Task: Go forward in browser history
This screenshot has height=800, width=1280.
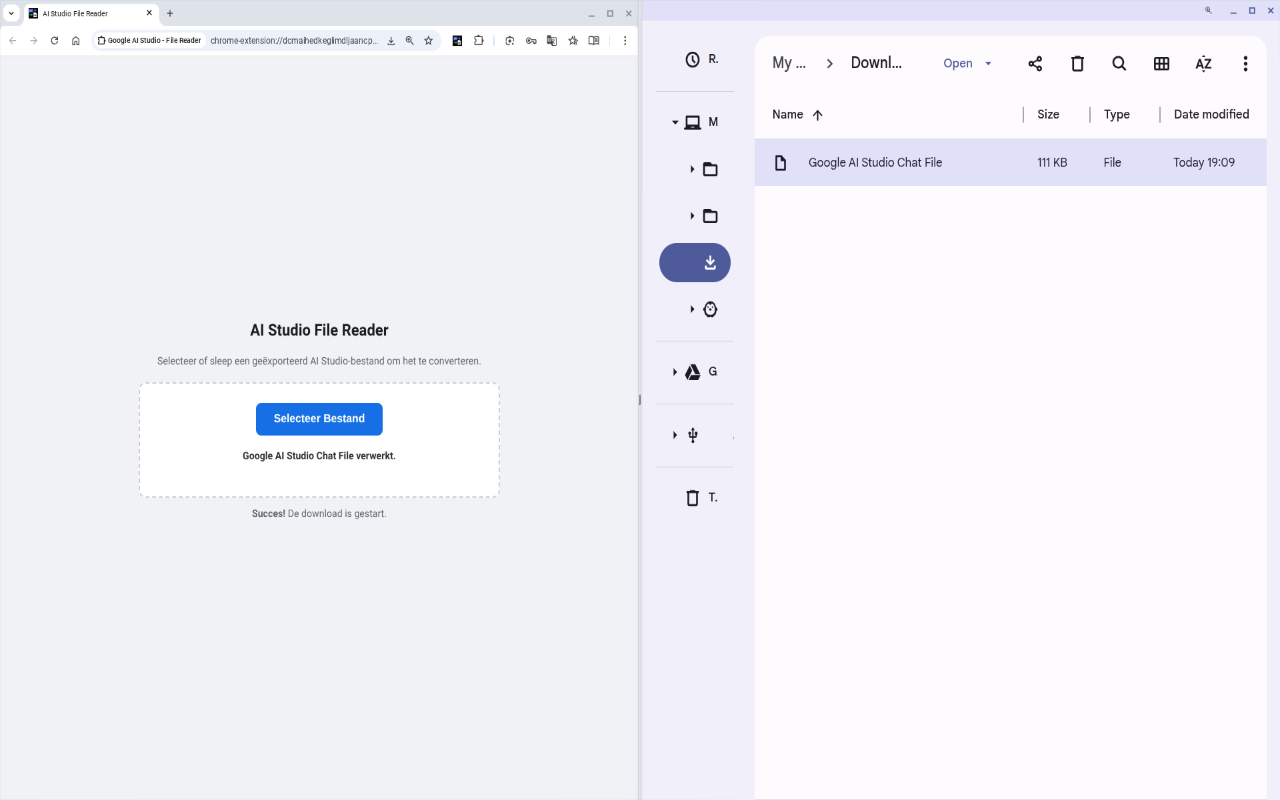Action: pos(34,41)
